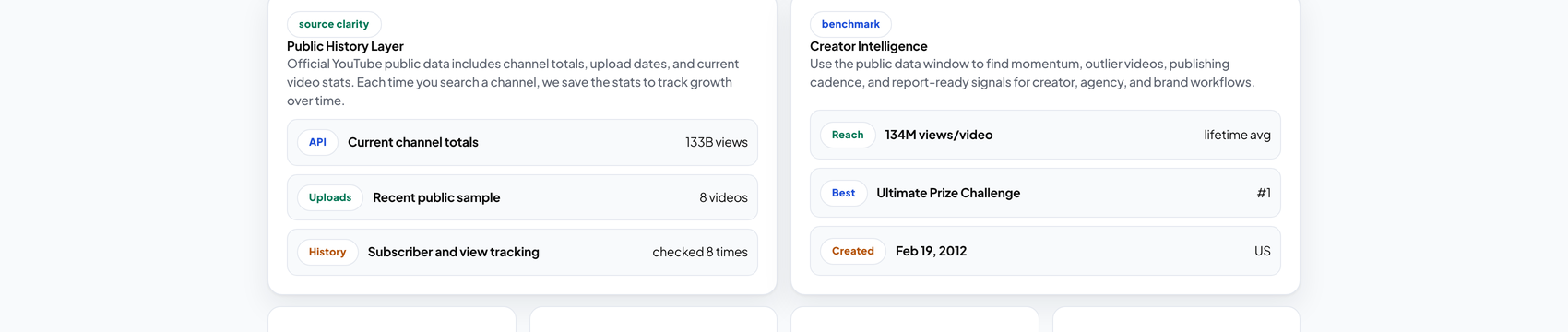Click 'Subscriber and view tracking' label
The height and width of the screenshot is (332, 1568).
coord(454,252)
